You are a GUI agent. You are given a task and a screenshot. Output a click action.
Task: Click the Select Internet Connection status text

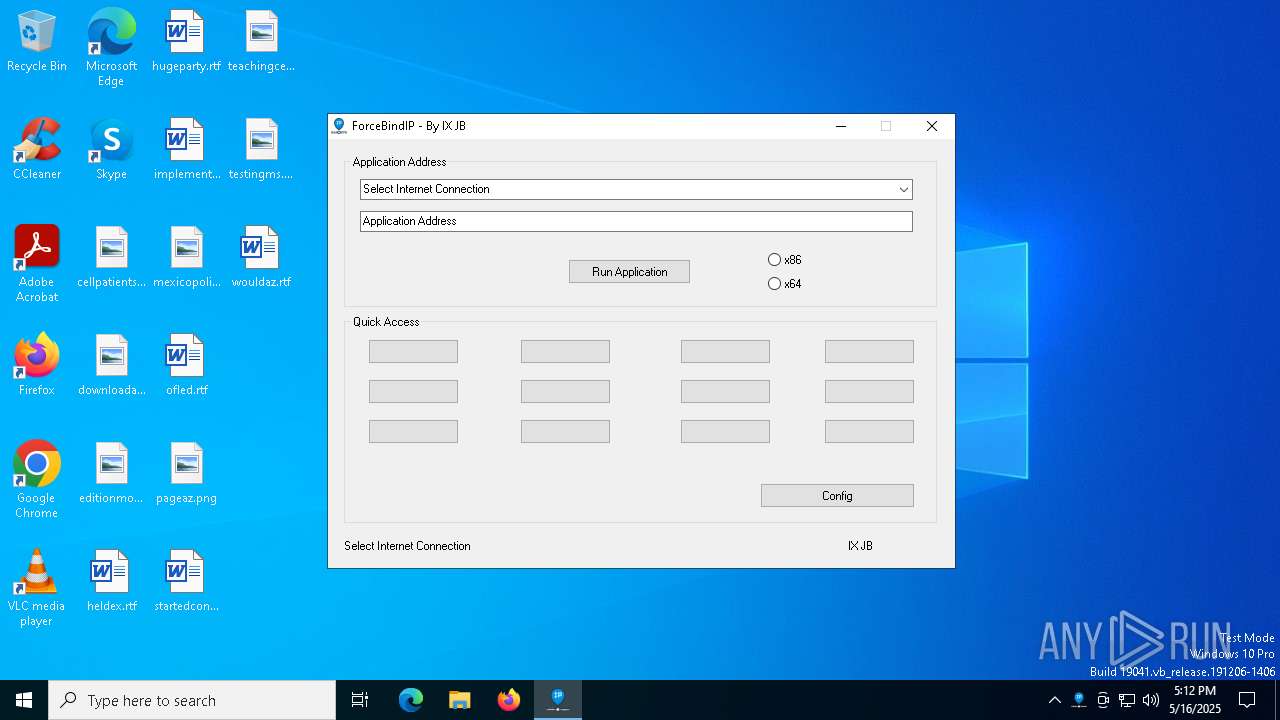pyautogui.click(x=407, y=546)
